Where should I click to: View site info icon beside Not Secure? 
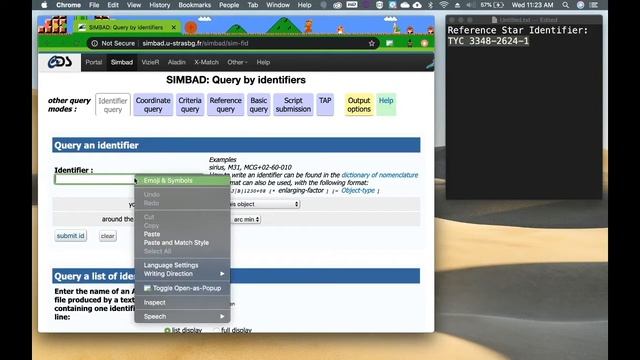tap(95, 43)
